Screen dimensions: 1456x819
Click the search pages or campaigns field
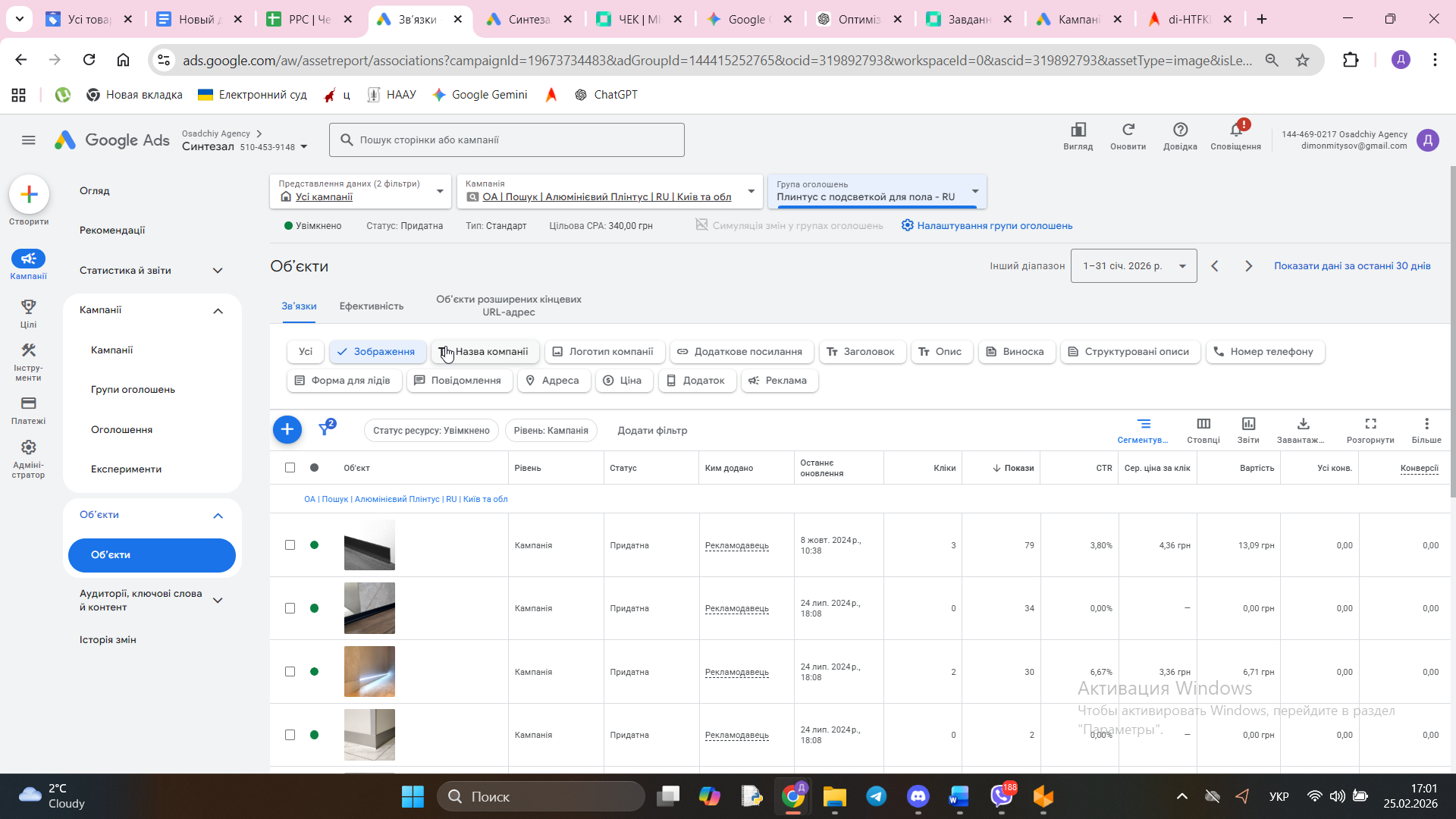[507, 140]
